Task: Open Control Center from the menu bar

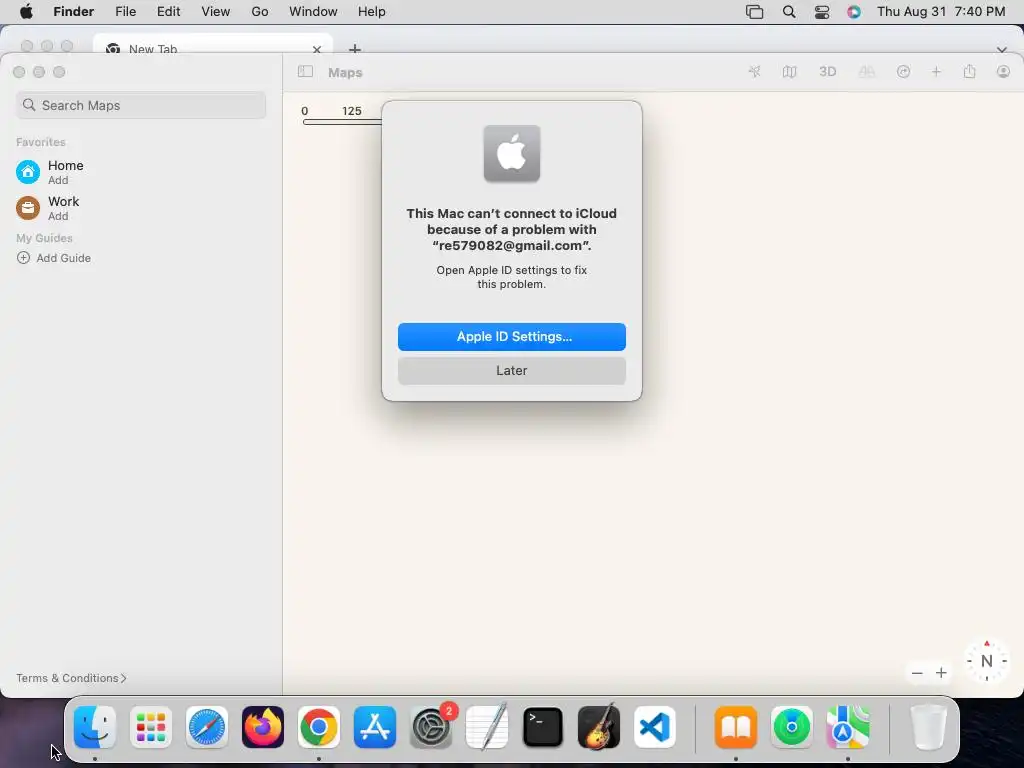Action: 822,12
